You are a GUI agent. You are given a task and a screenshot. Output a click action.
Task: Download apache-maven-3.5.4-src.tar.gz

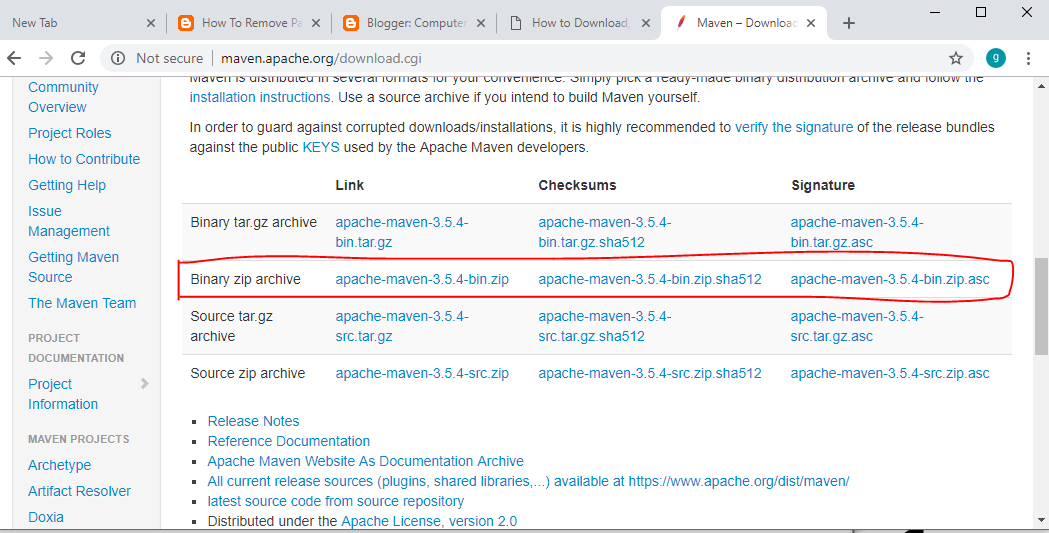point(402,326)
